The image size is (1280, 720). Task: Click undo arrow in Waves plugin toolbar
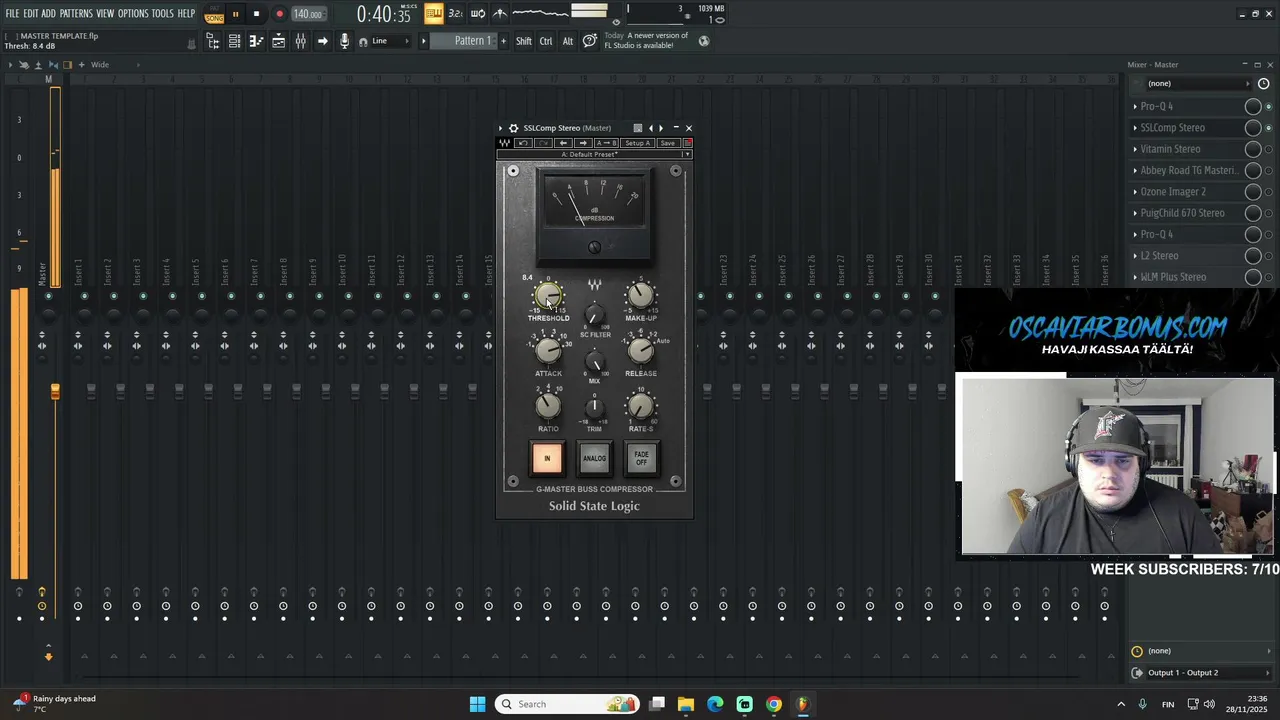click(523, 143)
